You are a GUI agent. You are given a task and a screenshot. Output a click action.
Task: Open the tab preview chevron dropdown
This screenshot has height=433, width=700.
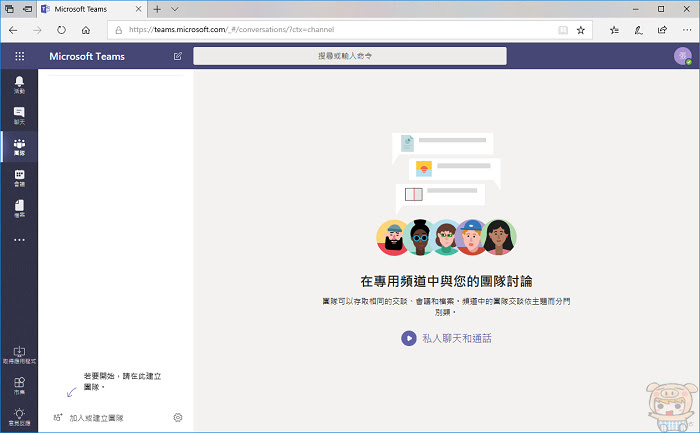175,9
